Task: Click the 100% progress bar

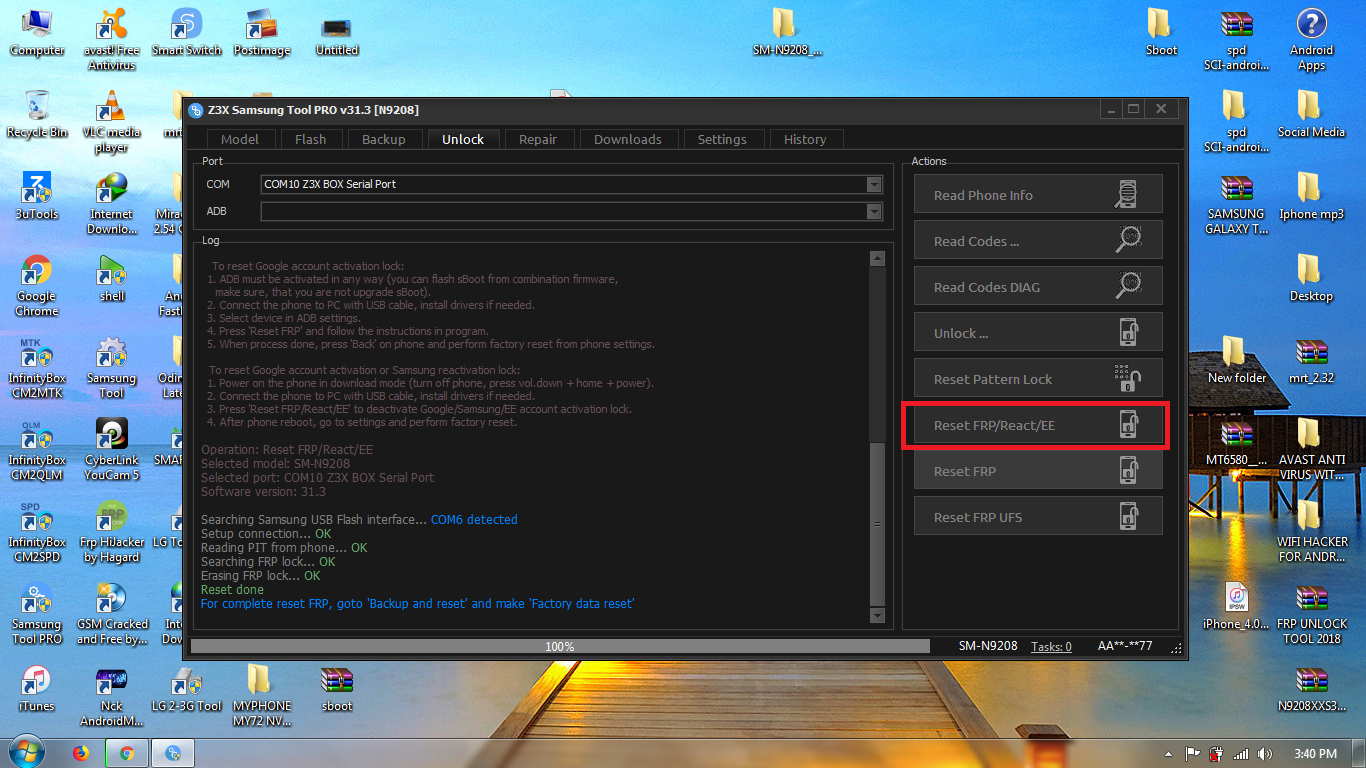Action: 559,646
